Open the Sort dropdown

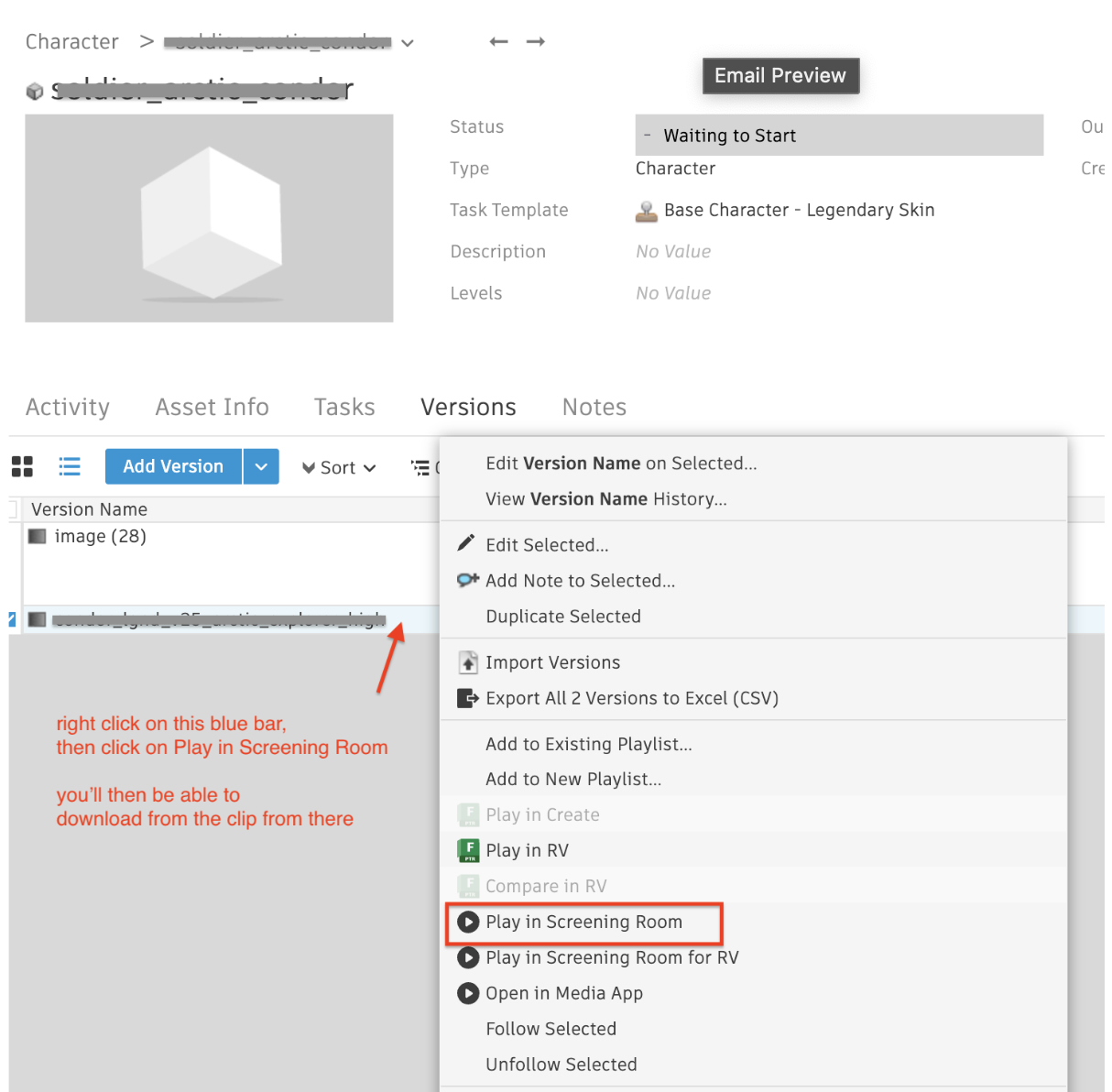[339, 467]
